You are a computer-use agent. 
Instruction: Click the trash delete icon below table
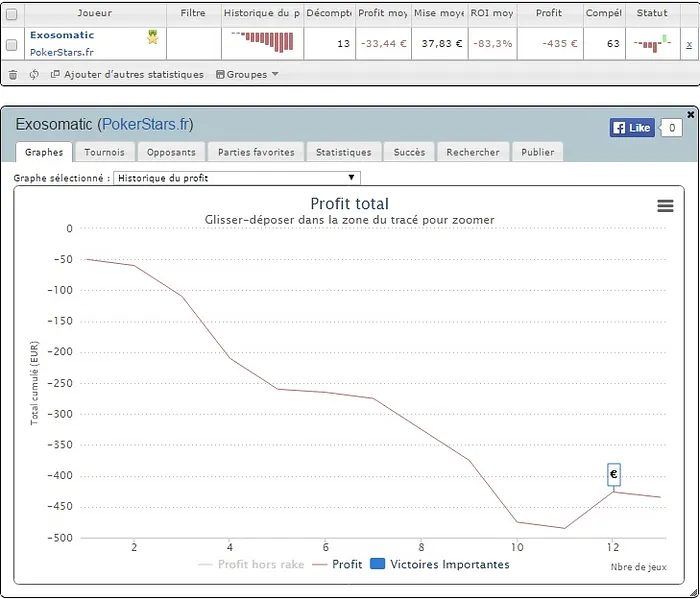pos(12,75)
